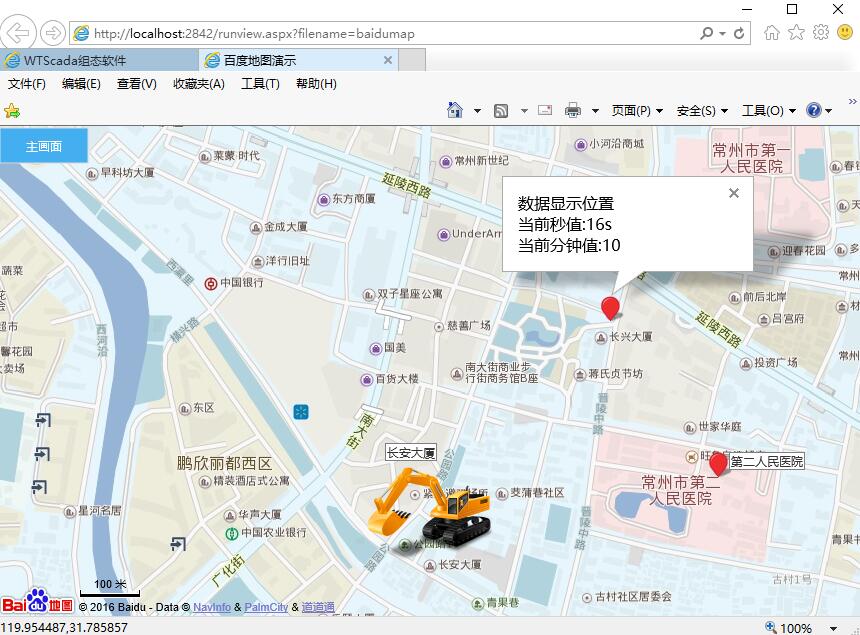
Task: Click the red marker at 第二人民医院
Action: point(718,464)
